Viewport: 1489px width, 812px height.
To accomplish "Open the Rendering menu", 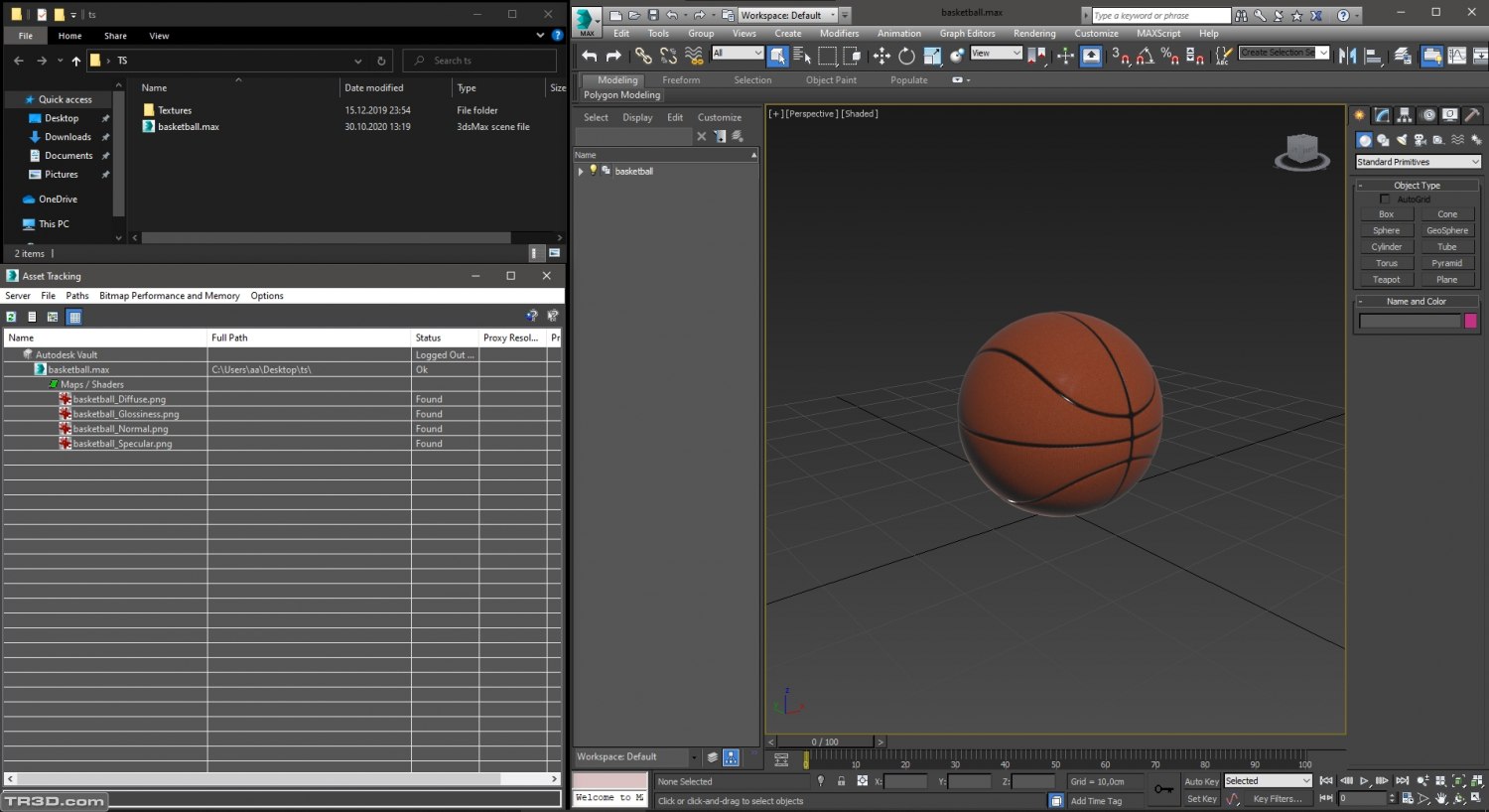I will pos(1033,33).
